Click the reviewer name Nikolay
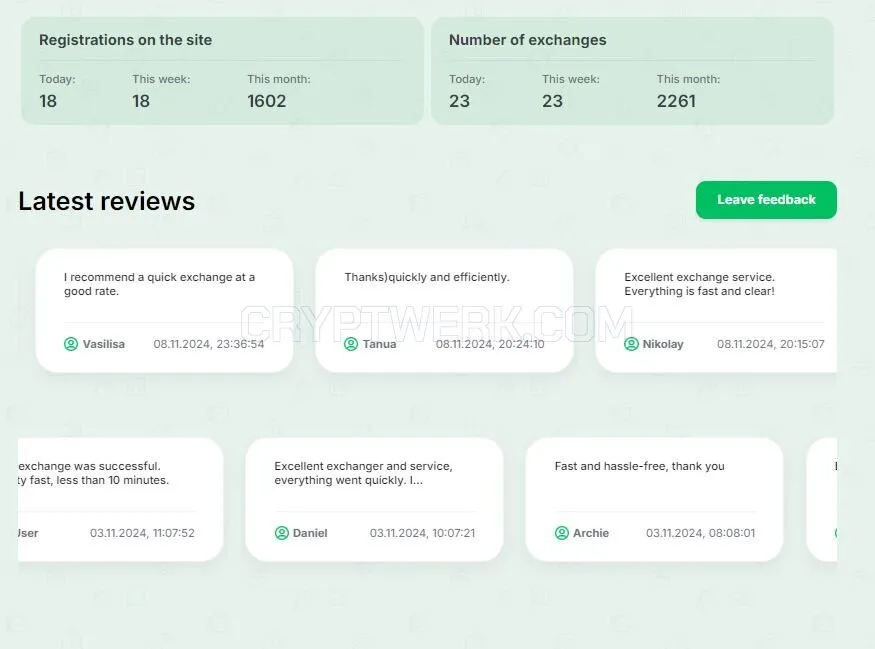 (x=663, y=344)
